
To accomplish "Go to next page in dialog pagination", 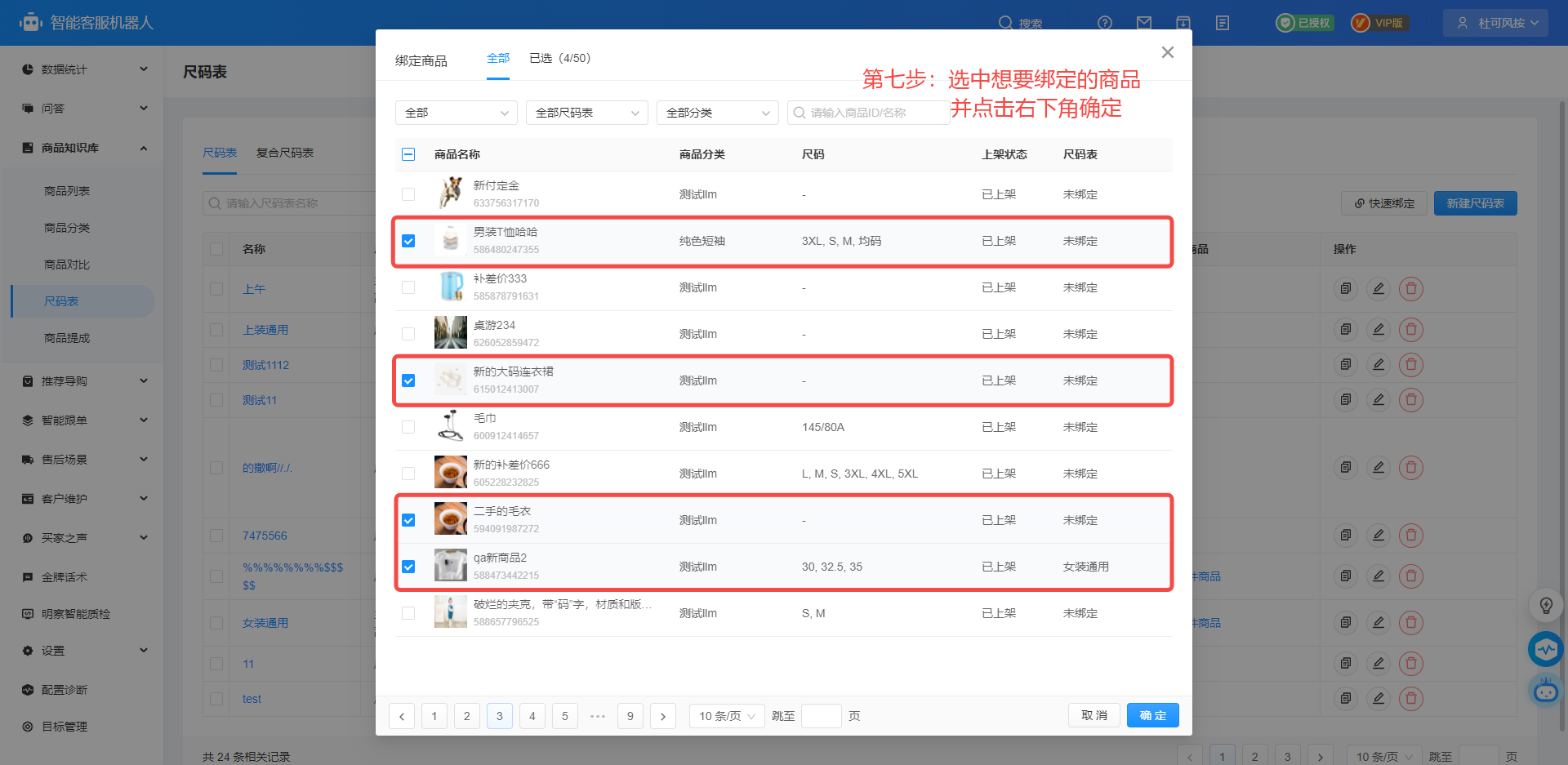I will click(663, 716).
